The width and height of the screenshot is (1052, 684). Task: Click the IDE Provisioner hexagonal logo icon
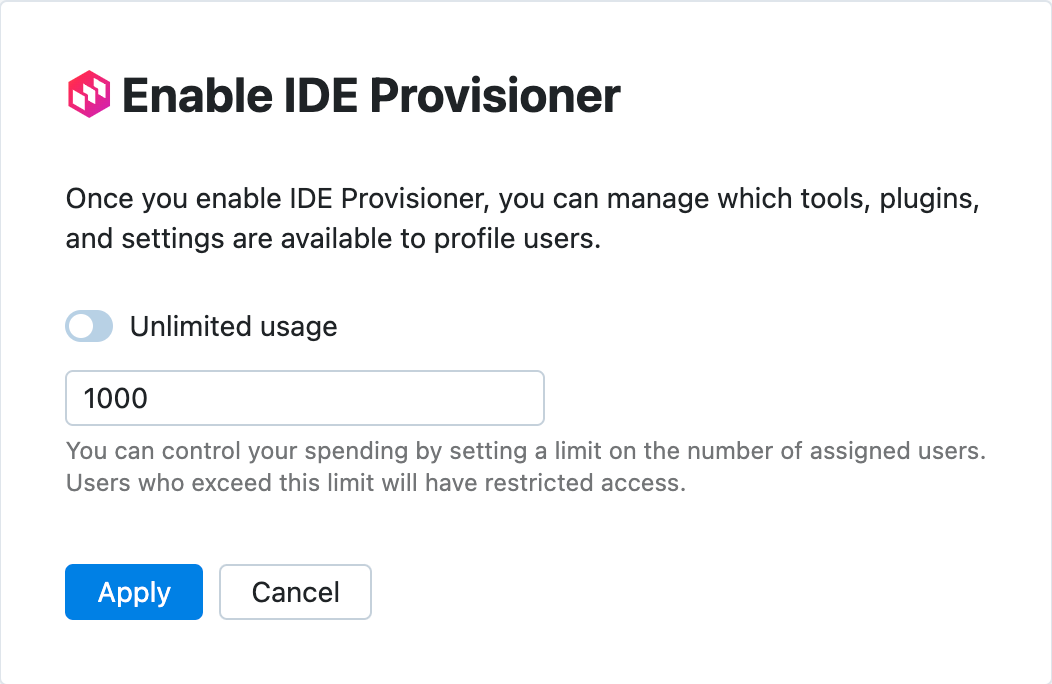89,94
